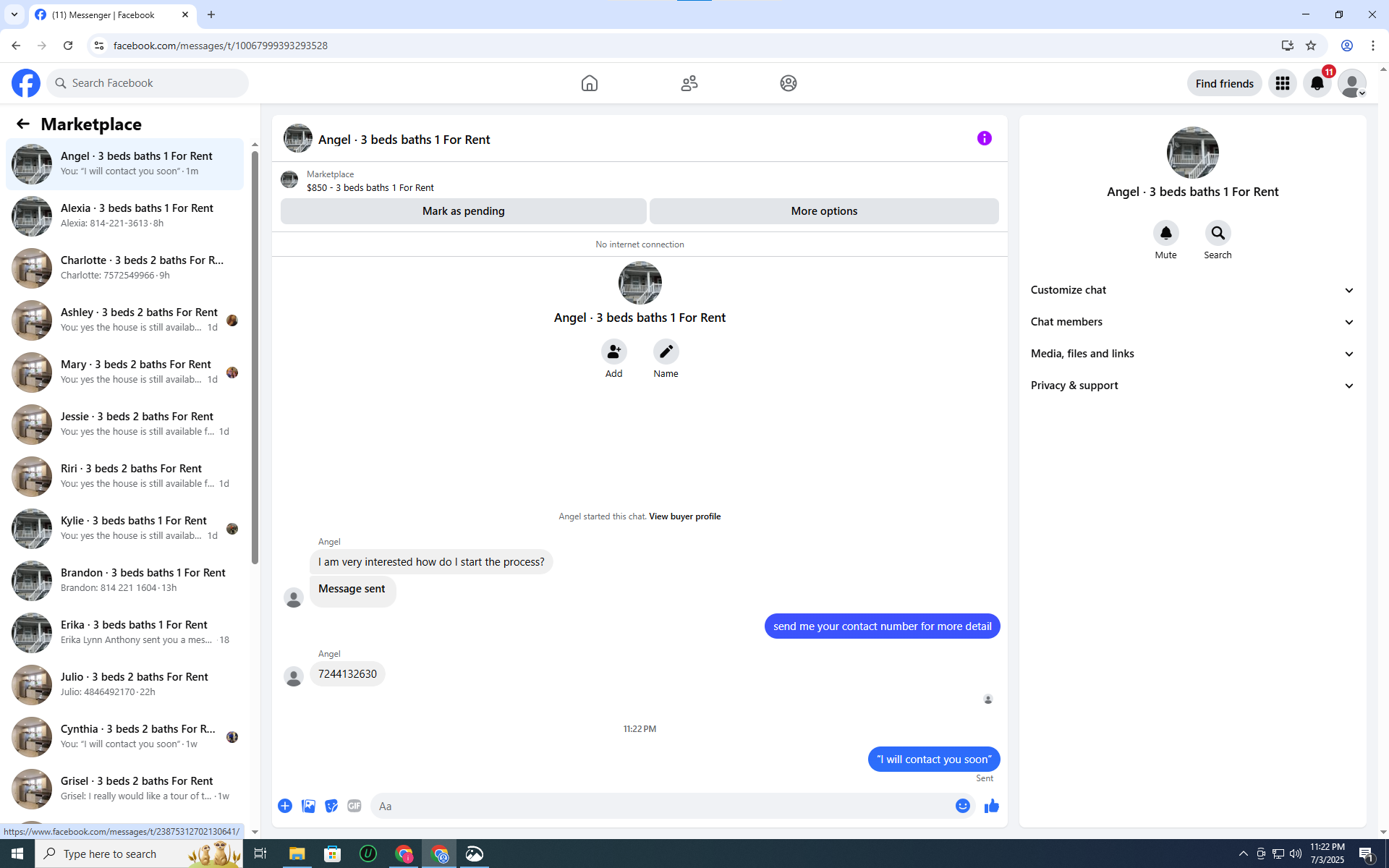Mute the Angel conversation

tap(1165, 233)
